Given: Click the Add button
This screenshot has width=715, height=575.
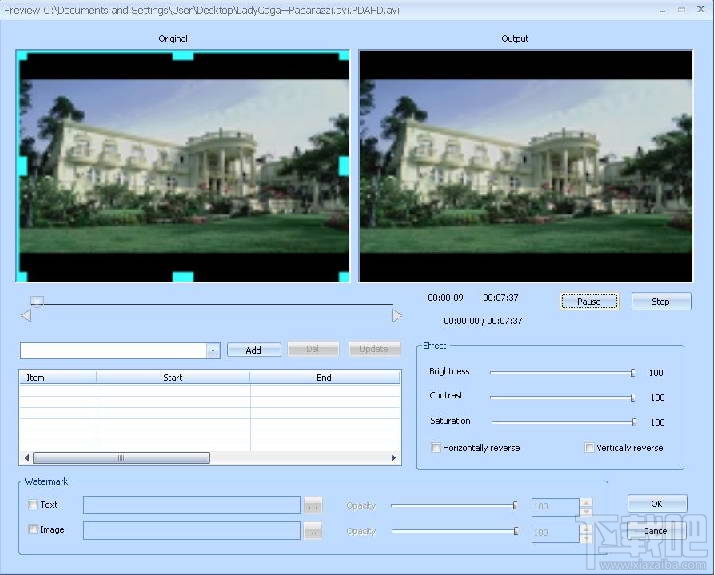Looking at the screenshot, I should (x=254, y=350).
